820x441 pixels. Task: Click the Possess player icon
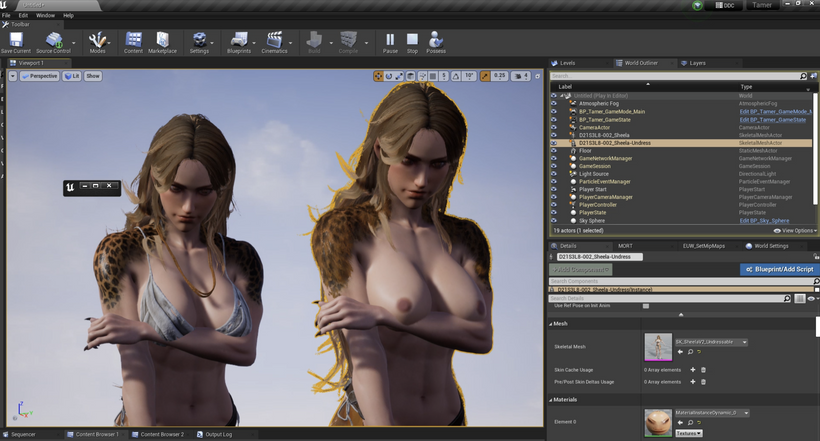tap(436, 41)
